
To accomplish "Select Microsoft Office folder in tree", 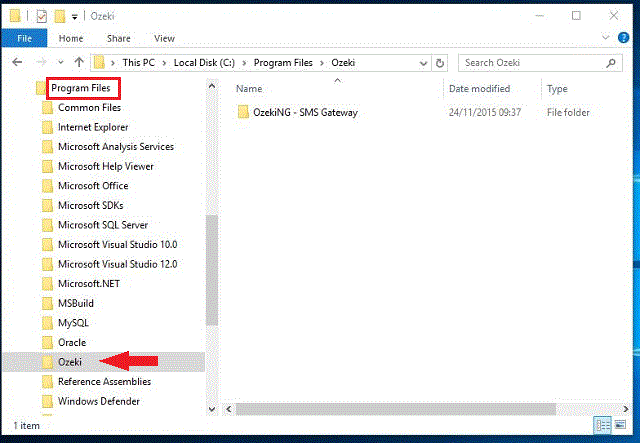I will (93, 186).
